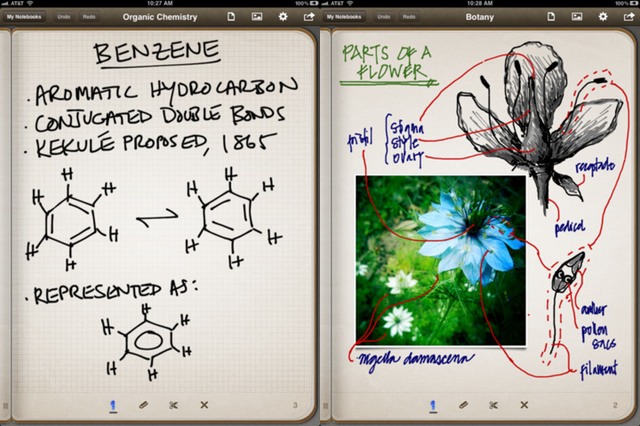Screen dimensions: 640x426
Task: Select the pen tool in Botany notebook
Action: [433, 405]
